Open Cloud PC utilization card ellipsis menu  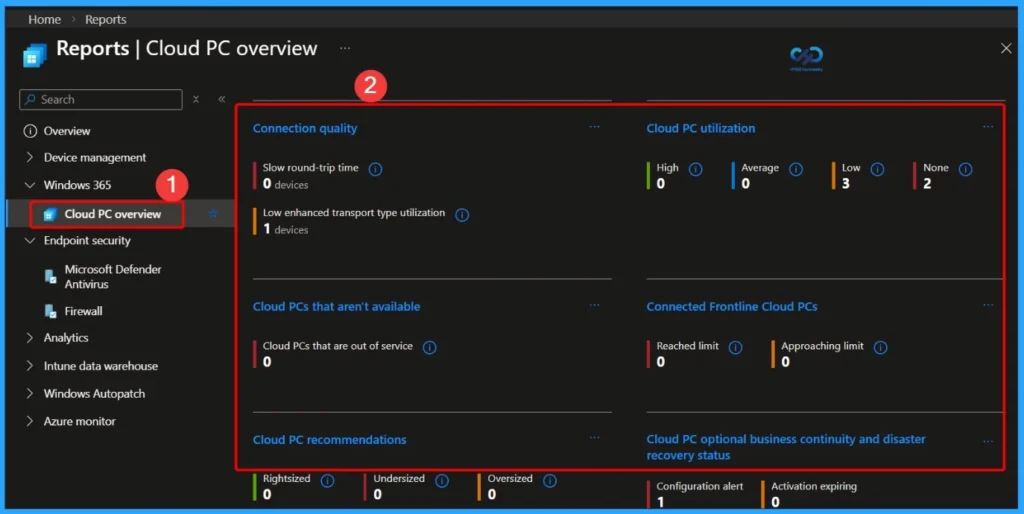point(988,127)
